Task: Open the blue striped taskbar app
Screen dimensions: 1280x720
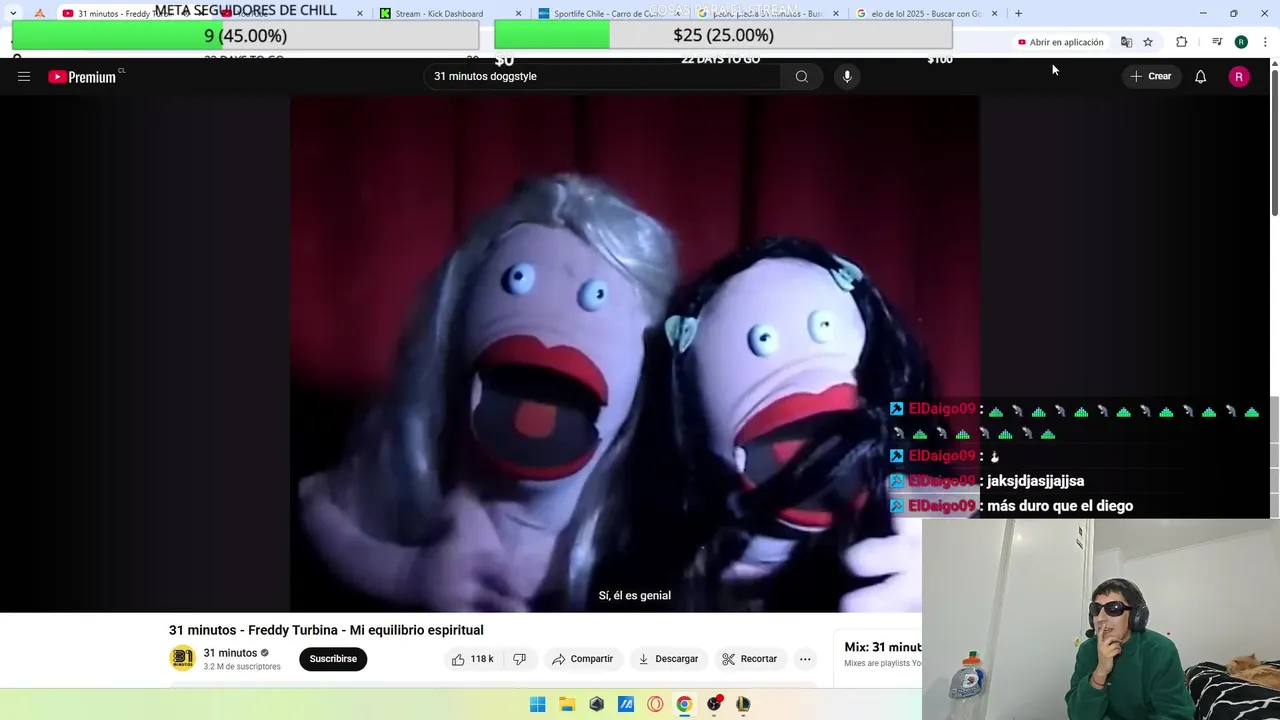Action: [626, 704]
